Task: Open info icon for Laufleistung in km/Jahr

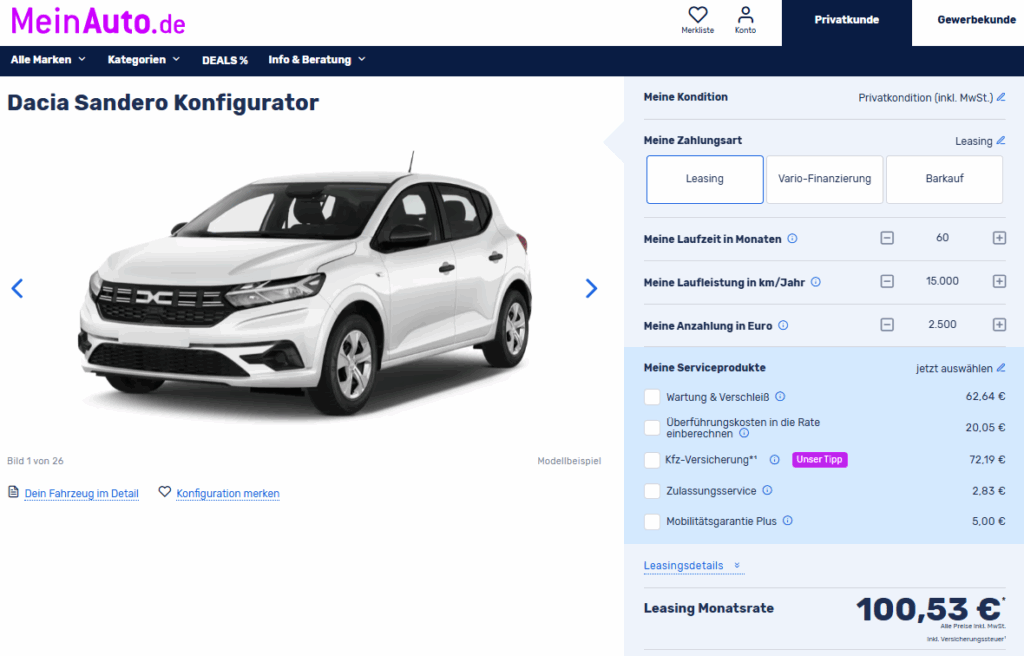Action: tap(816, 282)
